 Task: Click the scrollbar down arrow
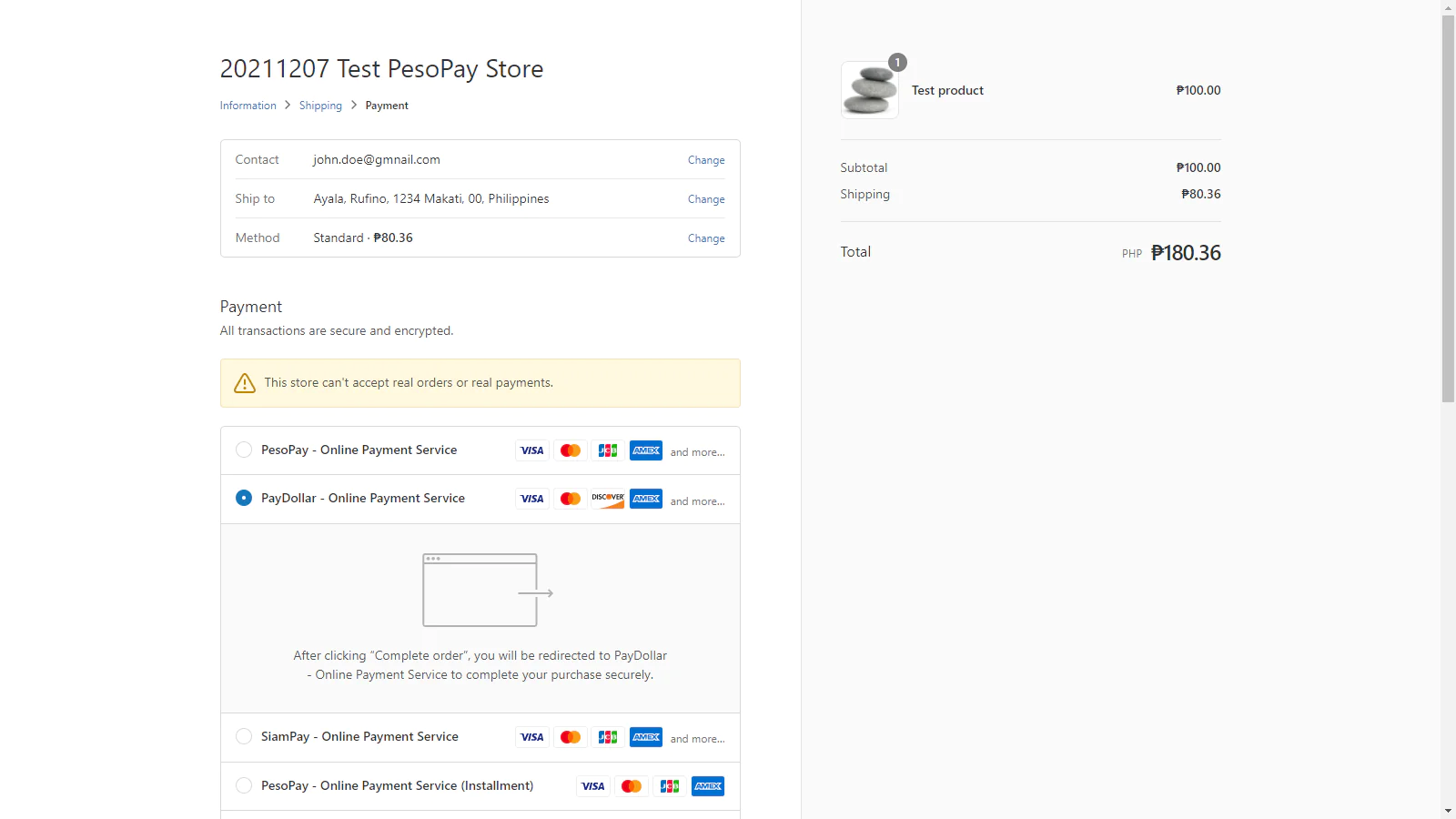(1448, 811)
